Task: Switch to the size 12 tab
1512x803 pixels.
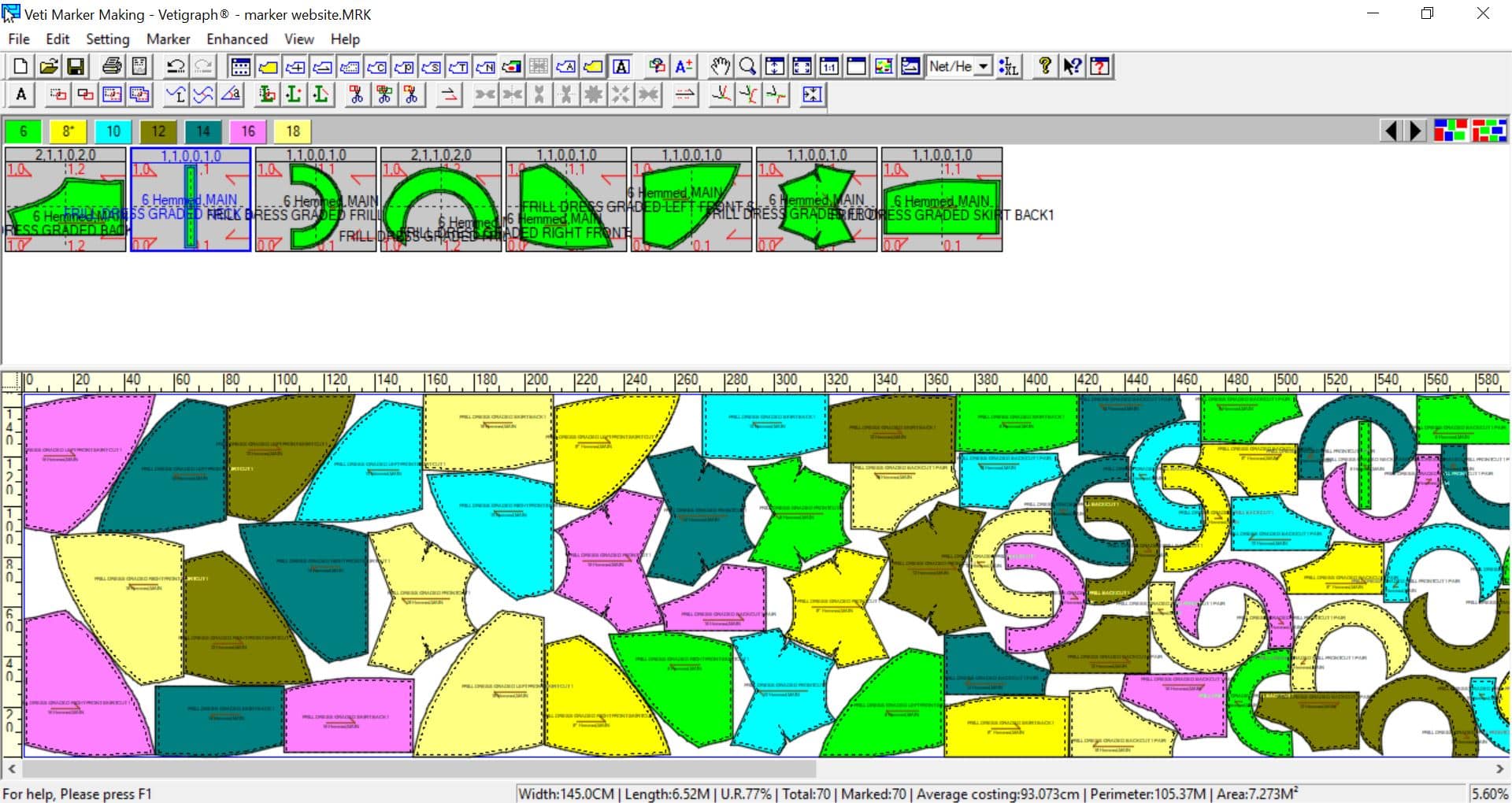Action: (x=157, y=131)
